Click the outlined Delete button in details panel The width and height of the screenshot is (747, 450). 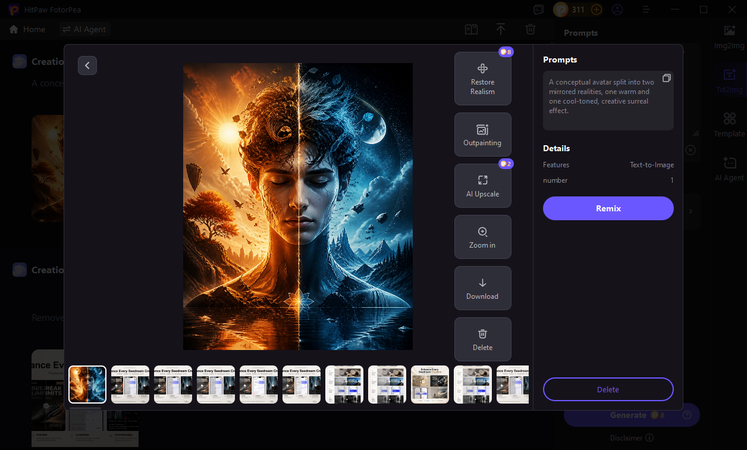608,390
